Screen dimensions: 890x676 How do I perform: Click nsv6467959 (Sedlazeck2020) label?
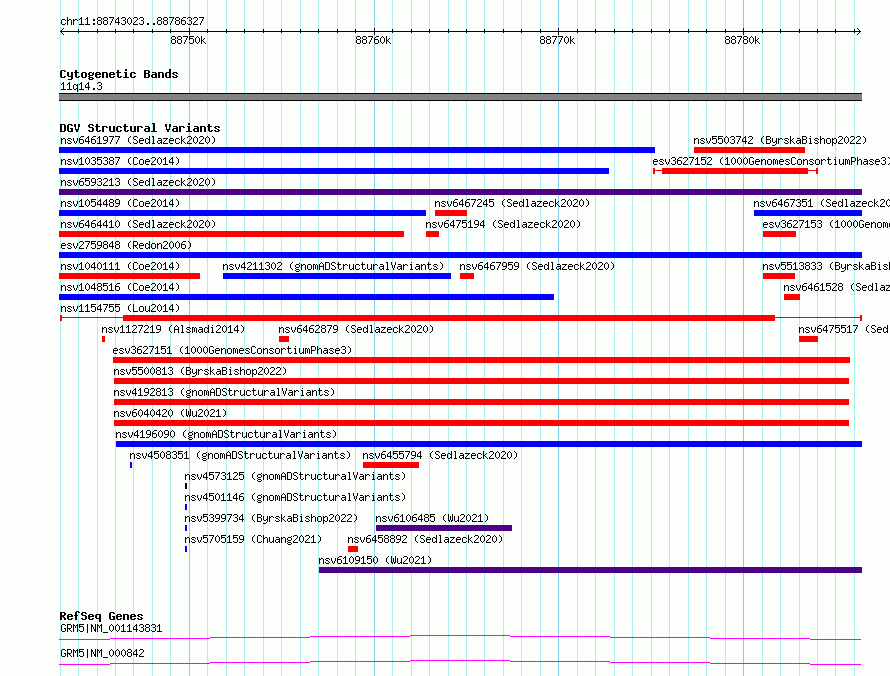click(x=537, y=266)
